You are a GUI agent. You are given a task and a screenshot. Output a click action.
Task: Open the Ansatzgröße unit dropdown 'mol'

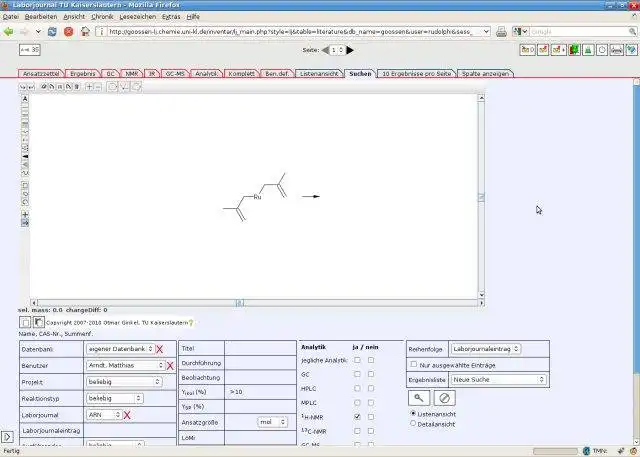pos(272,422)
